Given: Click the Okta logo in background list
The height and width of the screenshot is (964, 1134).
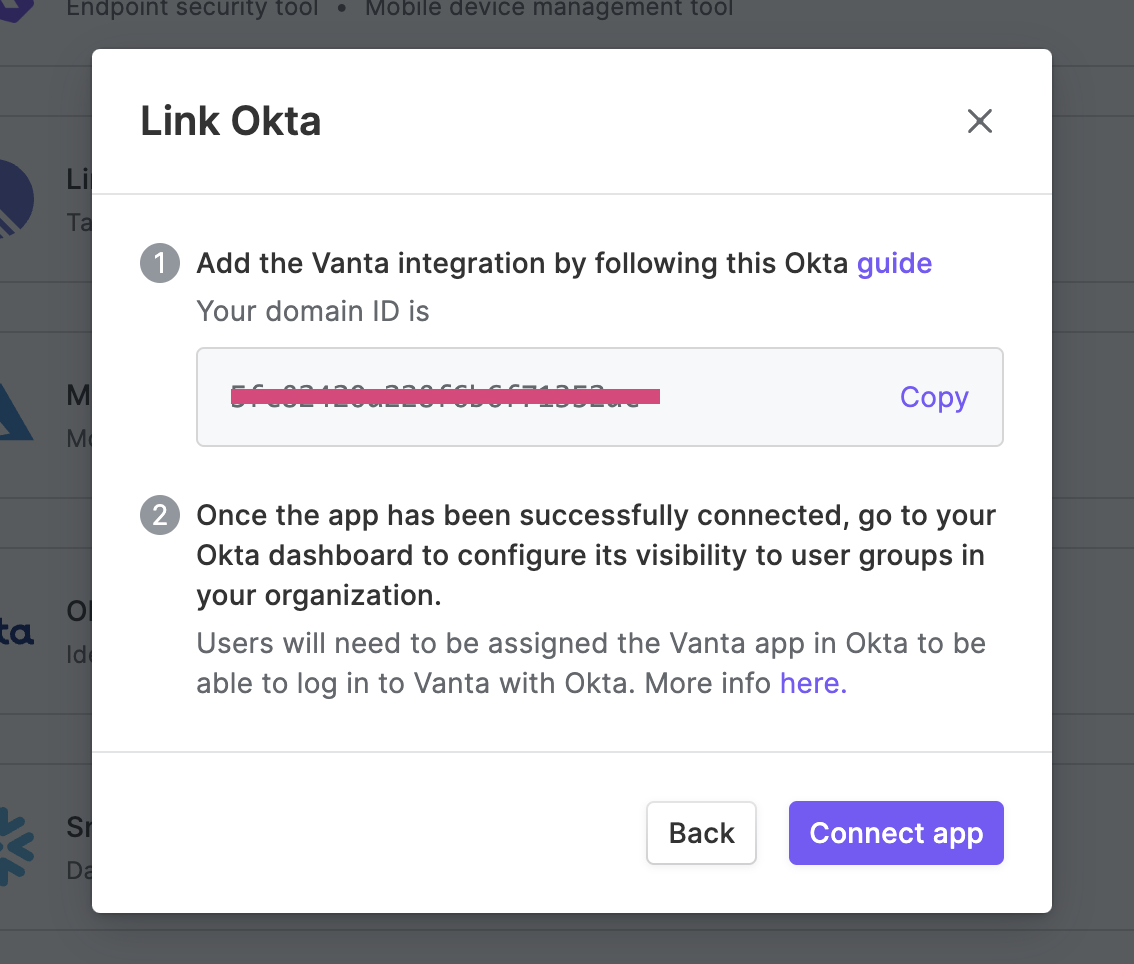Looking at the screenshot, I should [16, 632].
